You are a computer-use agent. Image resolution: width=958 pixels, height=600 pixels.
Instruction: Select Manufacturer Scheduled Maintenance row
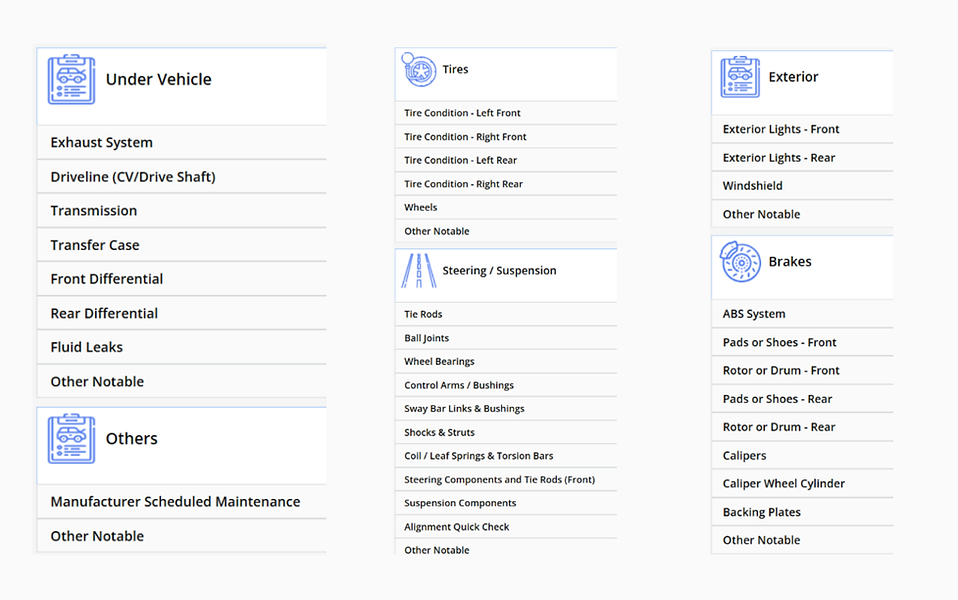181,502
